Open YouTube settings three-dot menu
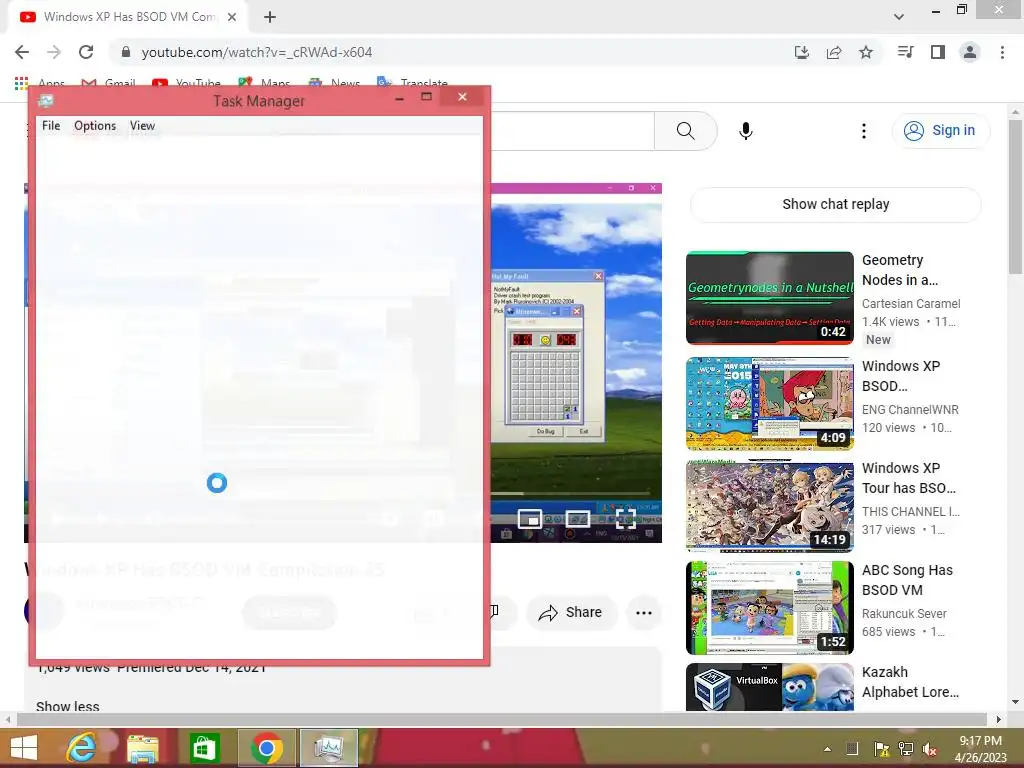Screen dimensions: 1024x768 tap(863, 131)
